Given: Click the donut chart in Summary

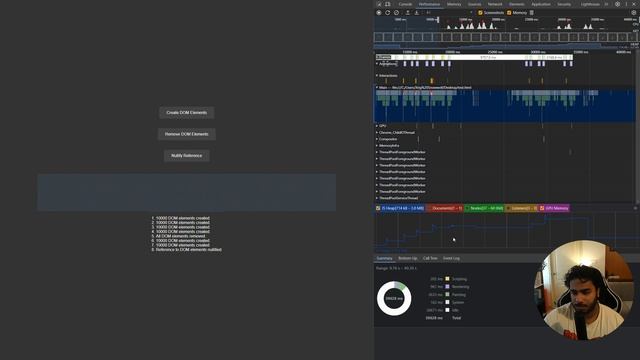Looking at the screenshot, I should click(394, 298).
